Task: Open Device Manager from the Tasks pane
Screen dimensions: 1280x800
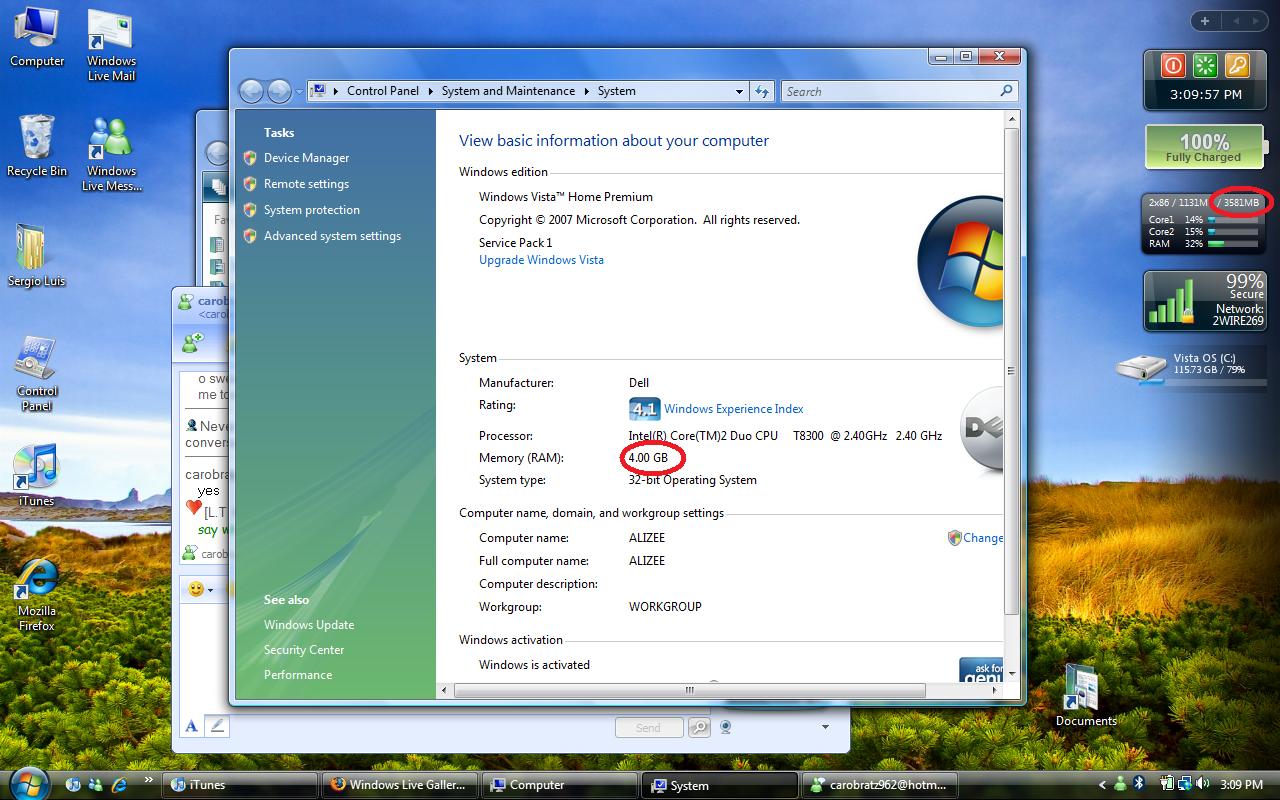Action: pyautogui.click(x=306, y=158)
